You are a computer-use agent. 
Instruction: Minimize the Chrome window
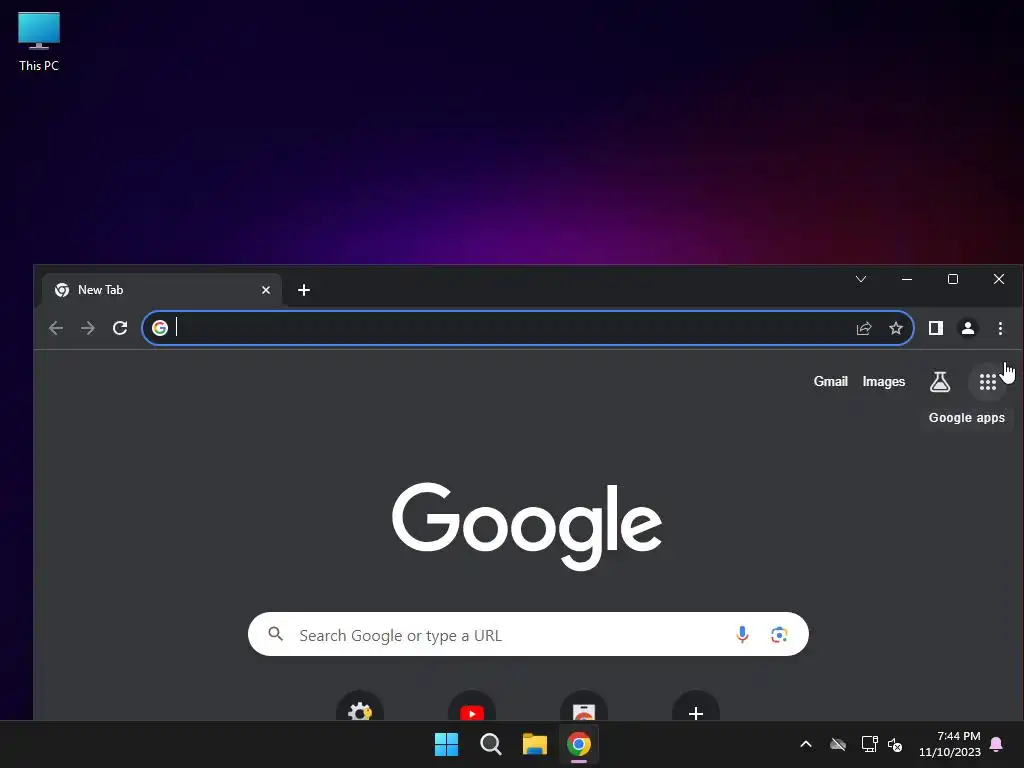pyautogui.click(x=906, y=280)
